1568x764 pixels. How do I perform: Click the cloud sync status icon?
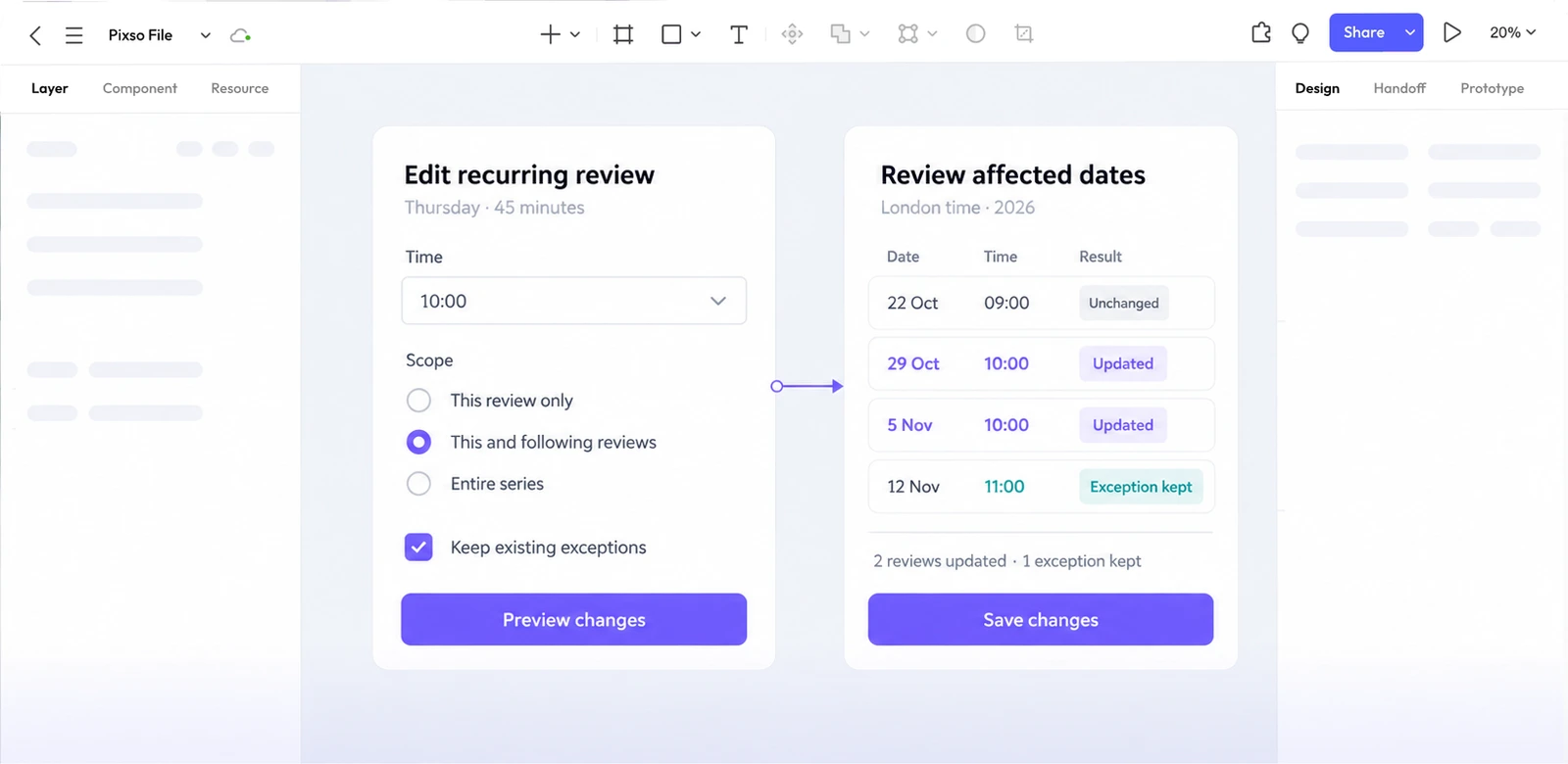click(240, 35)
